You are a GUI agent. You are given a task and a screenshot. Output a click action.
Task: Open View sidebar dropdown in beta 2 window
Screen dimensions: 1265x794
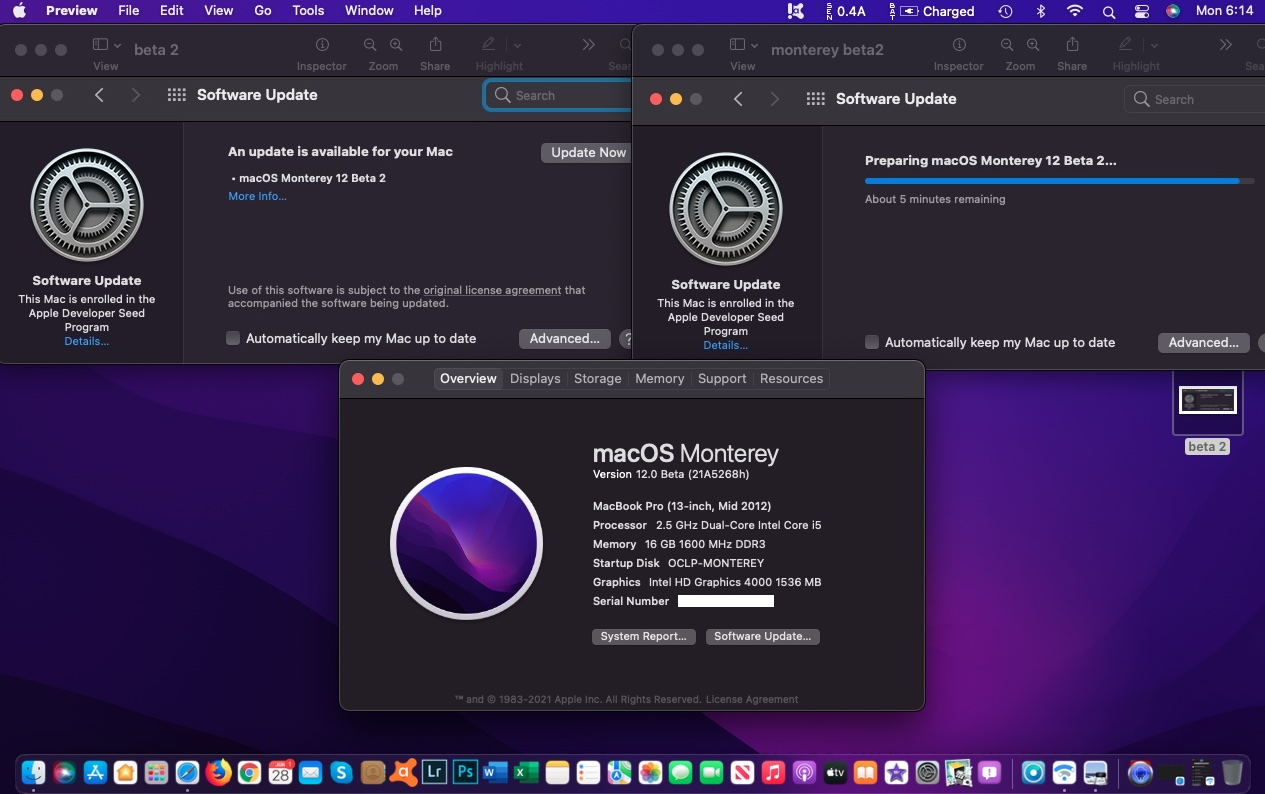[x=106, y=45]
